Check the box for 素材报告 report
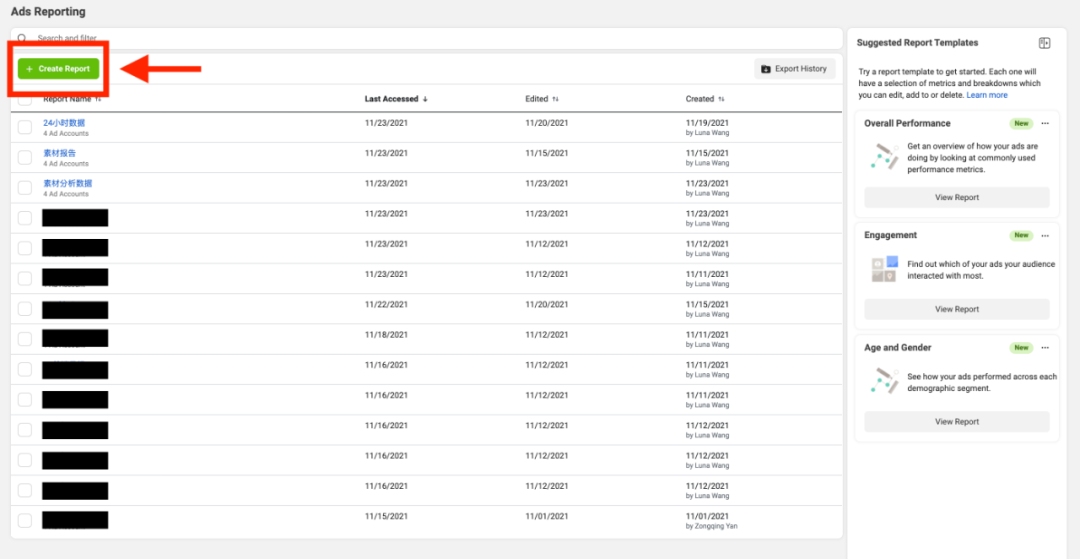This screenshot has width=1080, height=559. click(x=25, y=158)
